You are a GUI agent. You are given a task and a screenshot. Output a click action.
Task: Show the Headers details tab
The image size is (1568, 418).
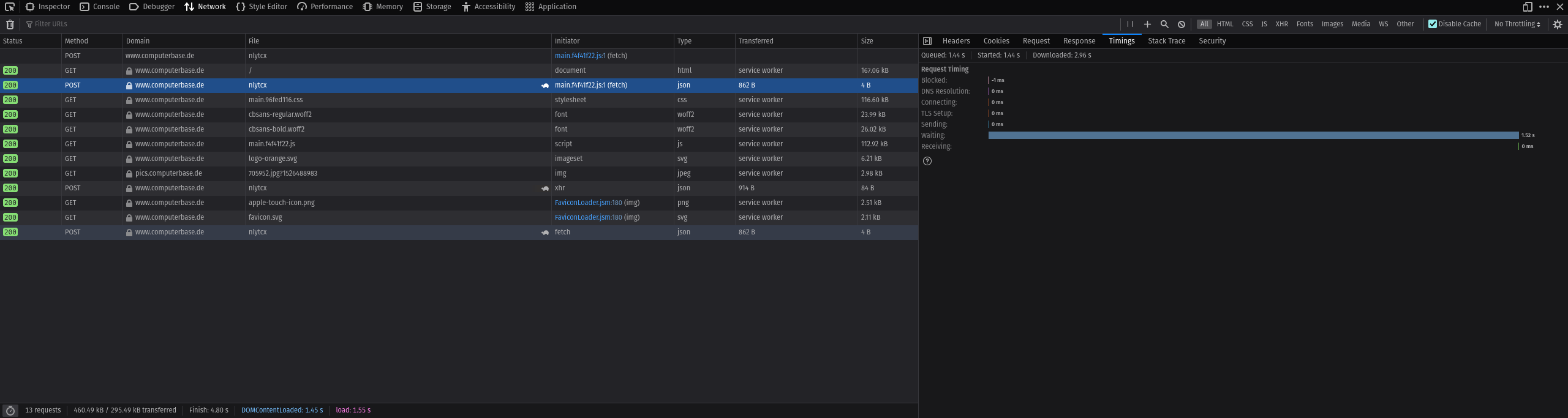956,41
